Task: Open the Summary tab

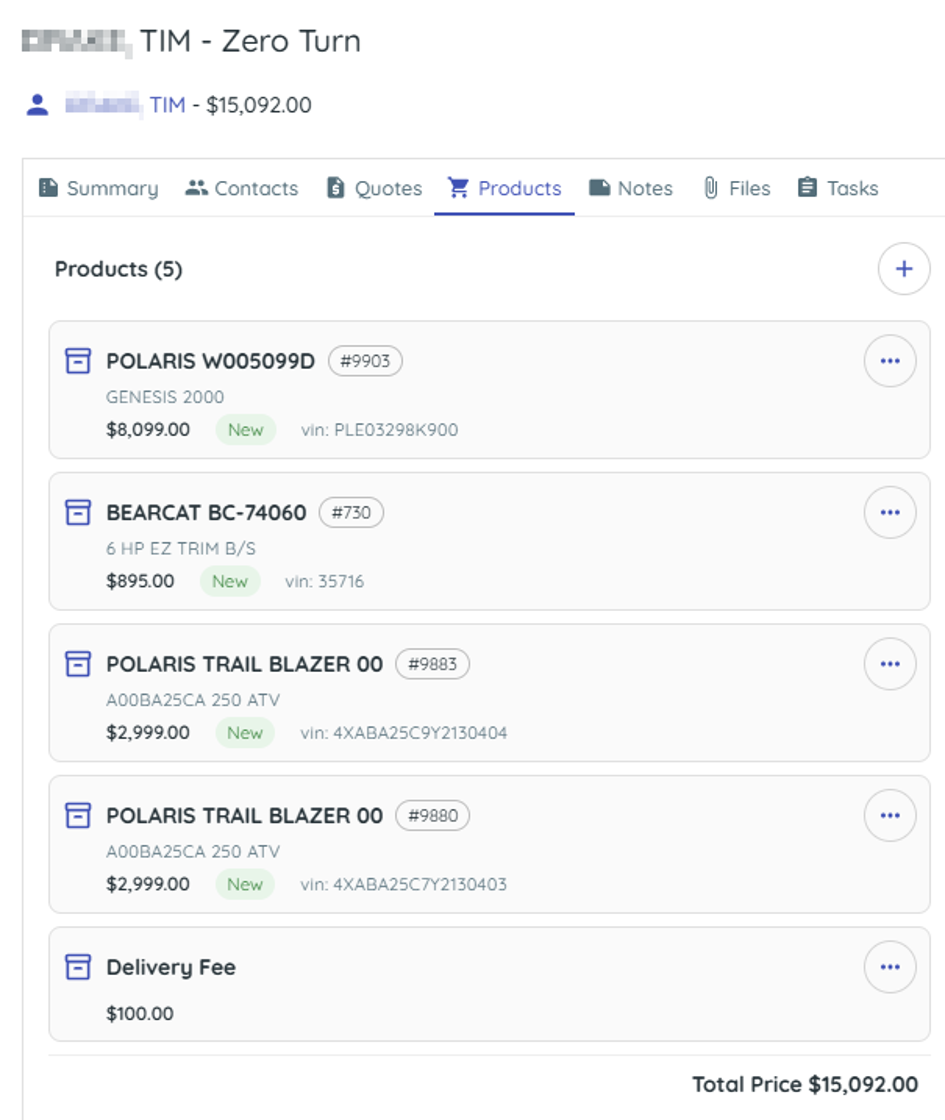Action: (99, 188)
